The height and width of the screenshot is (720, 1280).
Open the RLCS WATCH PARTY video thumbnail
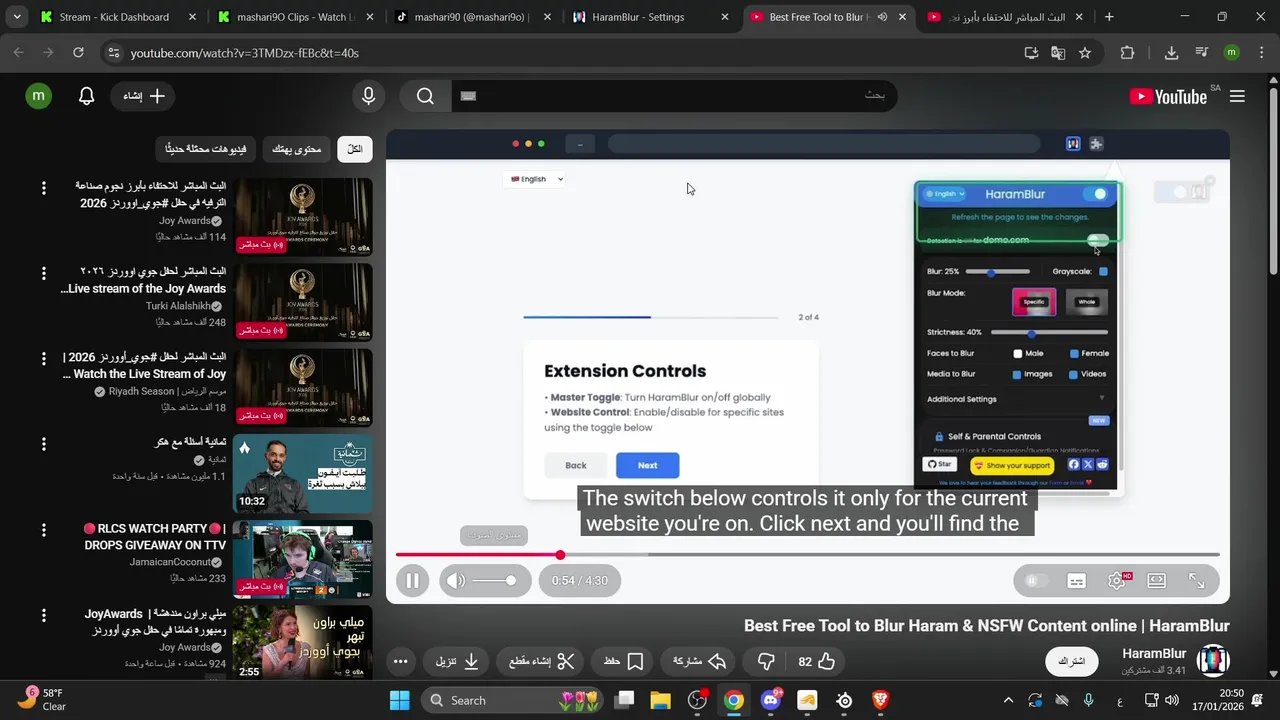pos(303,559)
